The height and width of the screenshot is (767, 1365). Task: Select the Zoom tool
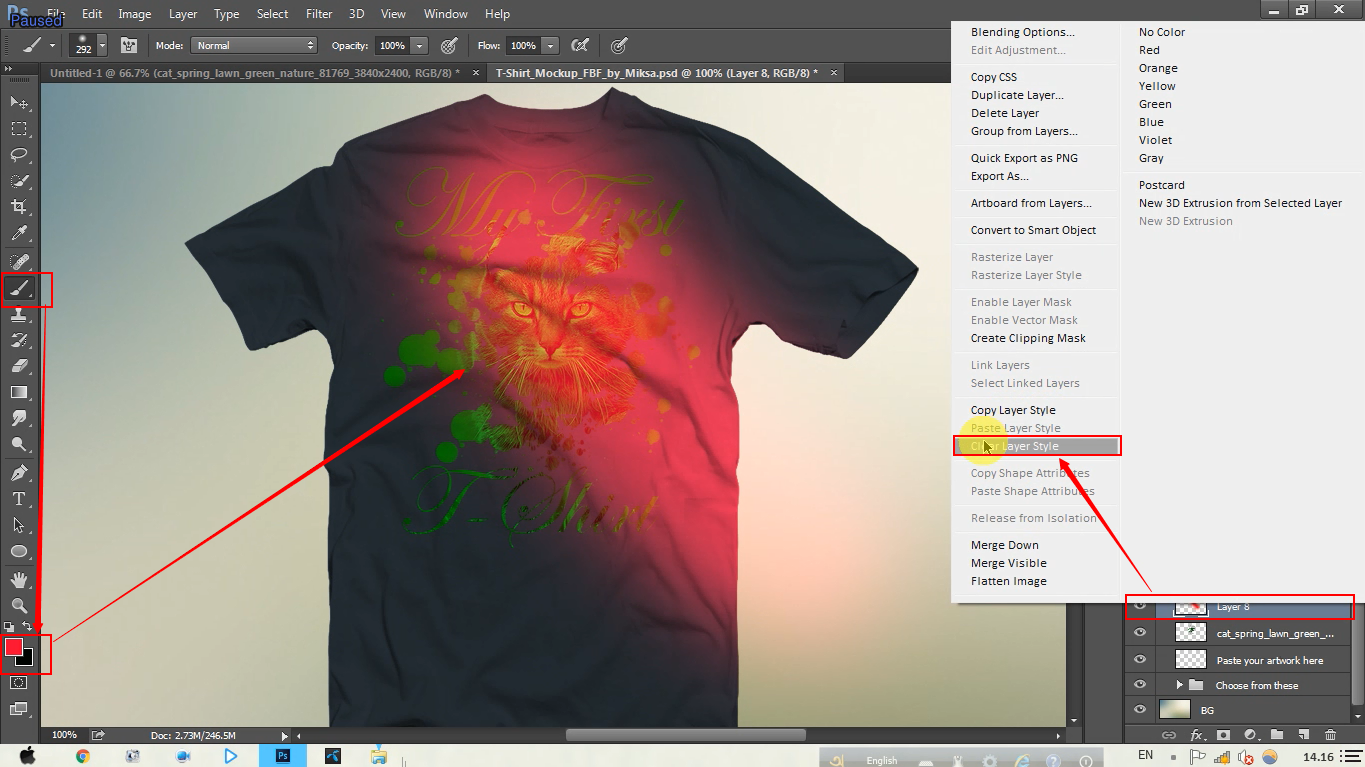click(18, 604)
